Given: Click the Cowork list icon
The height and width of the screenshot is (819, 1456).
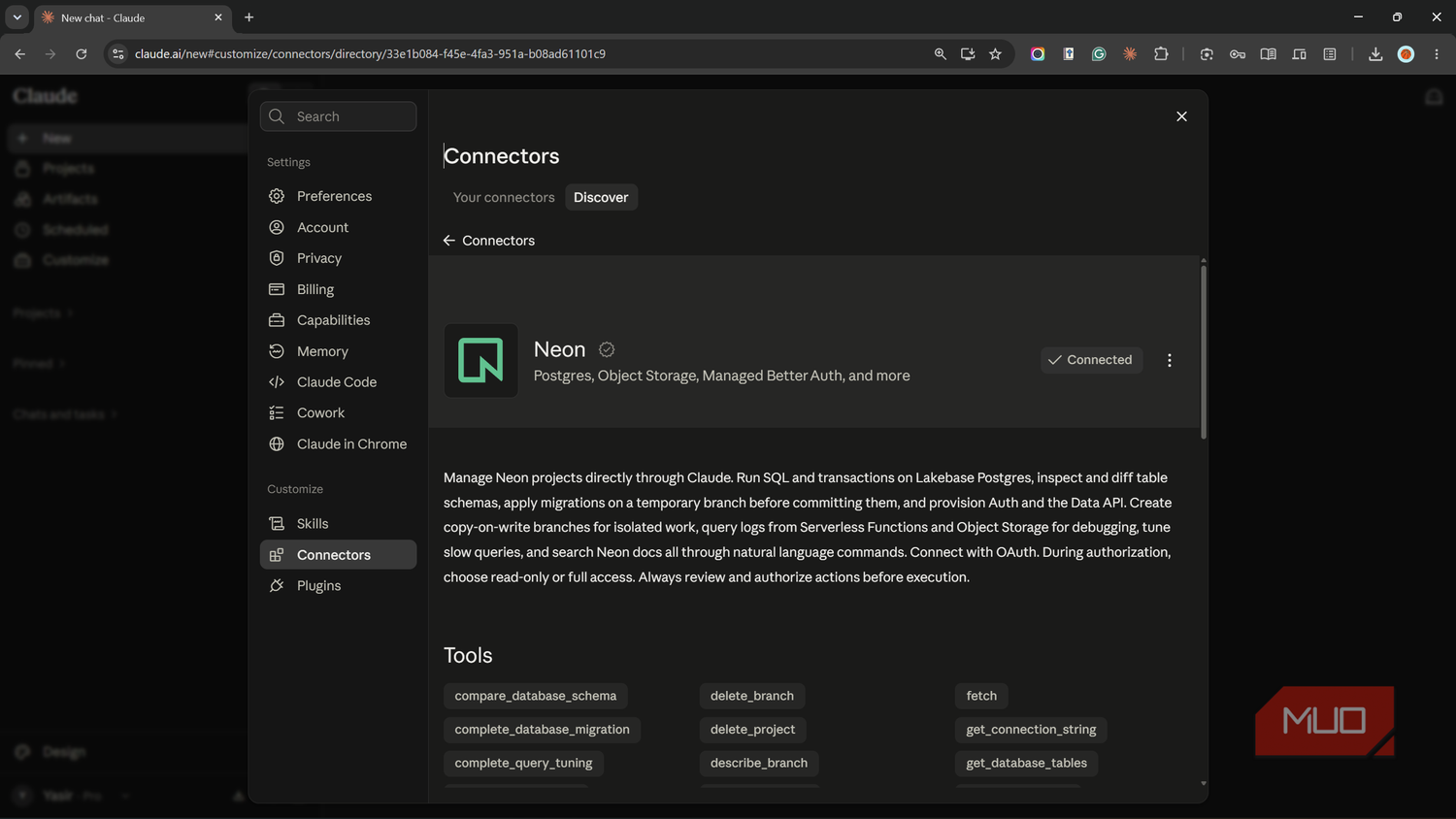Looking at the screenshot, I should coord(277,413).
